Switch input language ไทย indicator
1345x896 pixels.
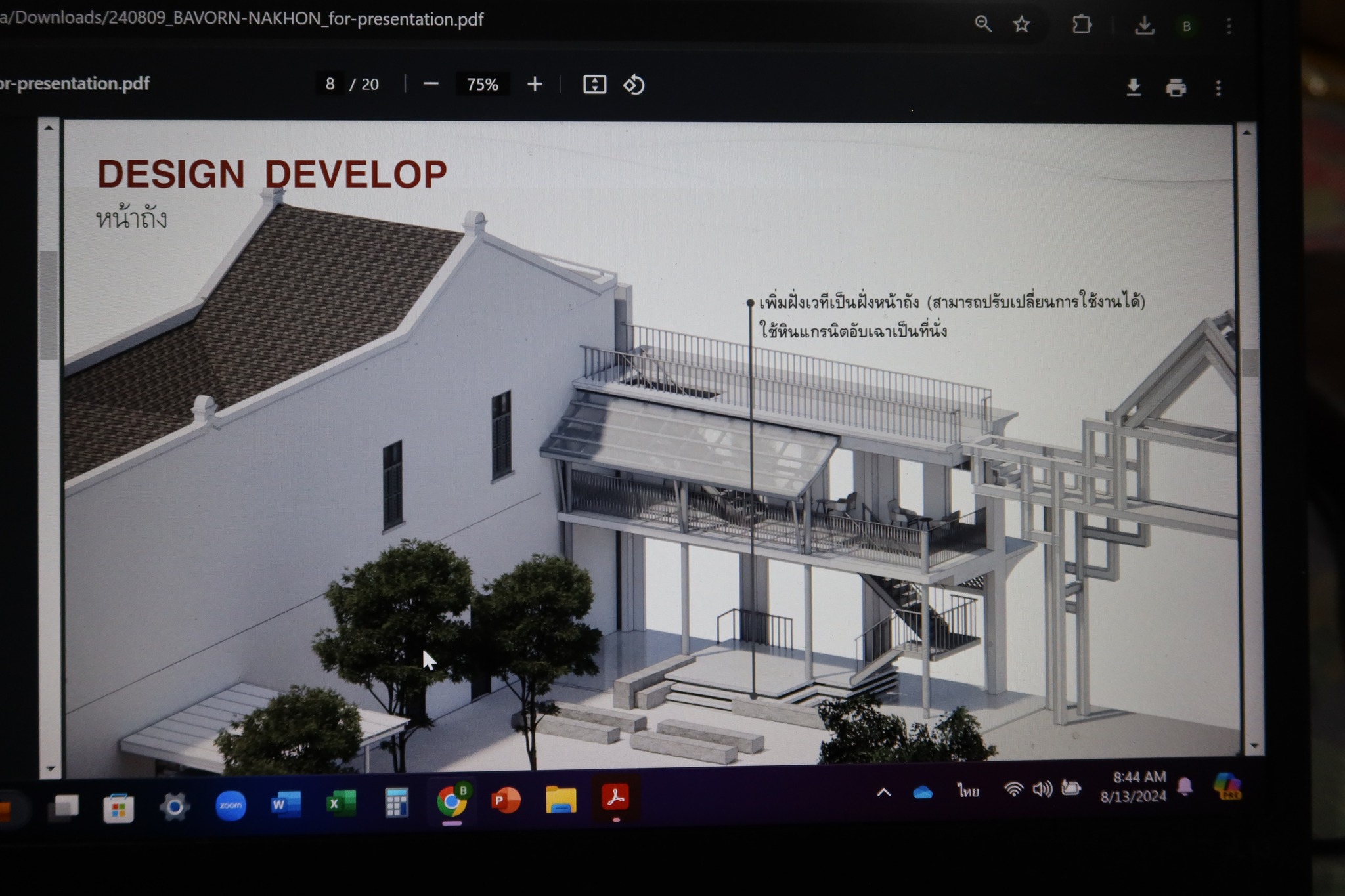968,792
